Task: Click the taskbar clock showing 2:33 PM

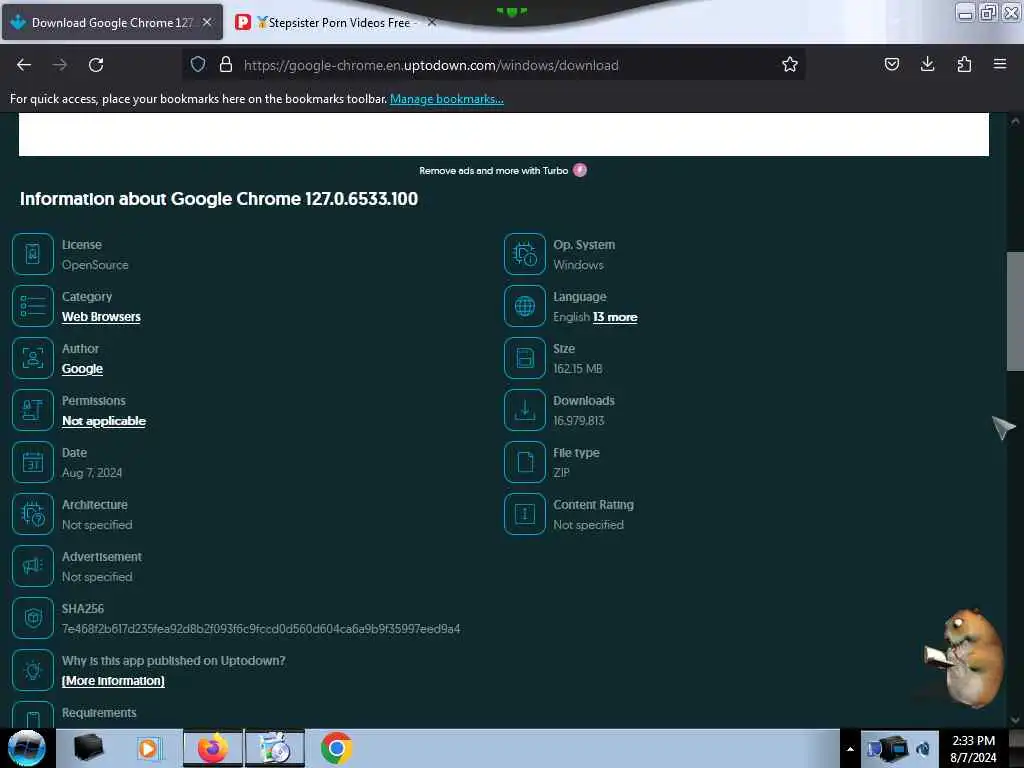Action: point(973,749)
